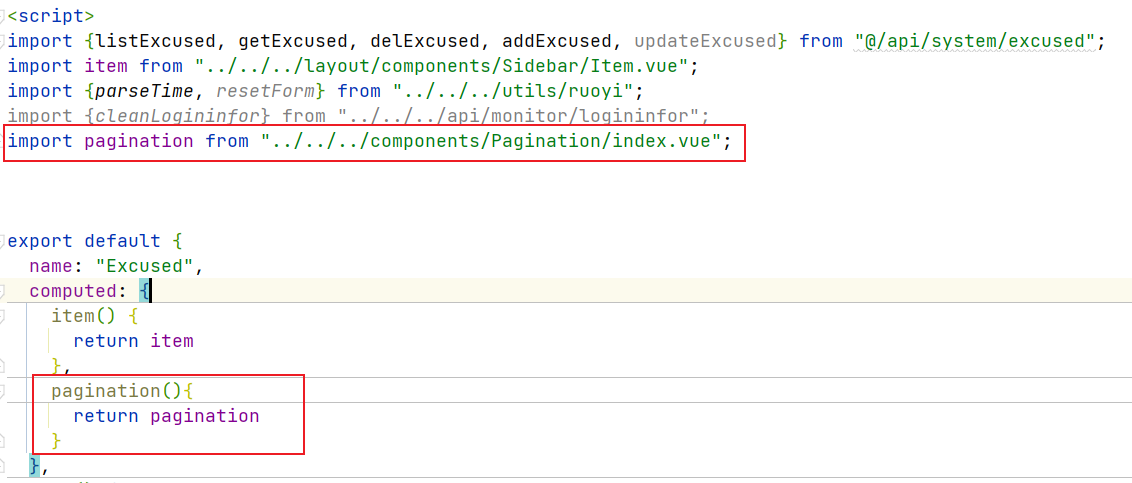Click addExcused in the import list
Image resolution: width=1132 pixels, height=483 pixels.
(x=557, y=41)
